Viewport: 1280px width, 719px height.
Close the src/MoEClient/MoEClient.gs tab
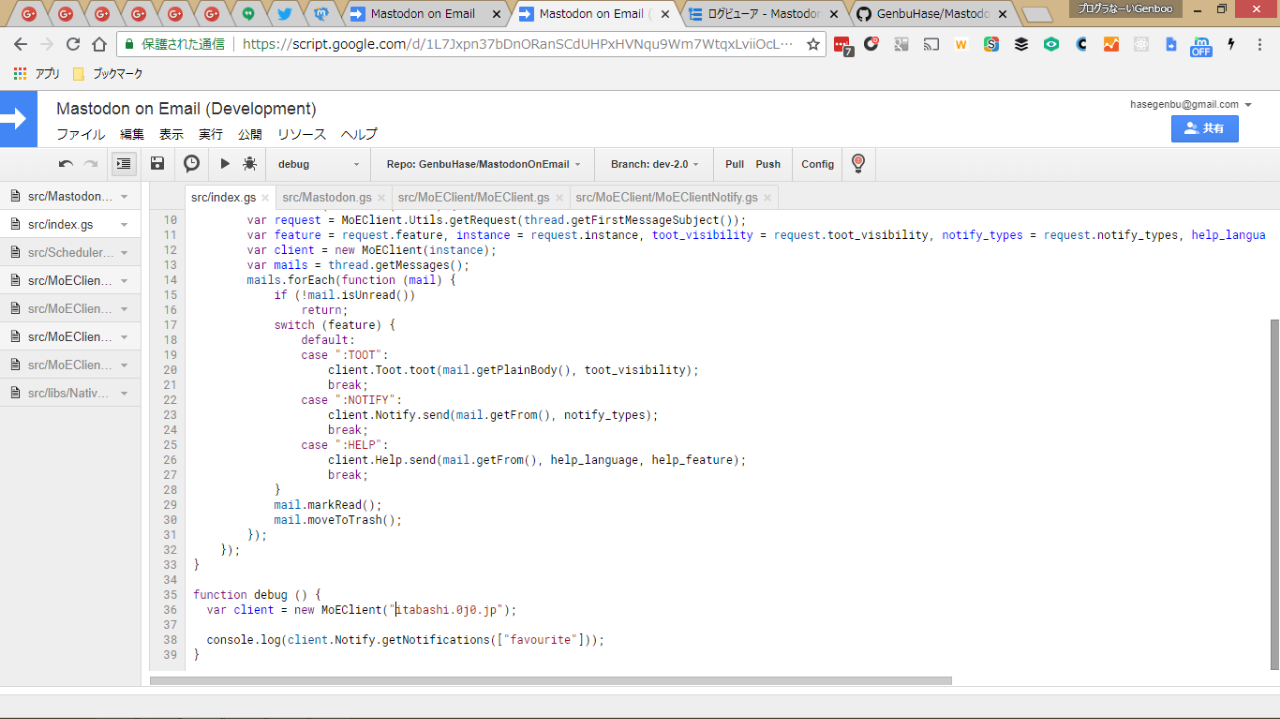tap(560, 198)
